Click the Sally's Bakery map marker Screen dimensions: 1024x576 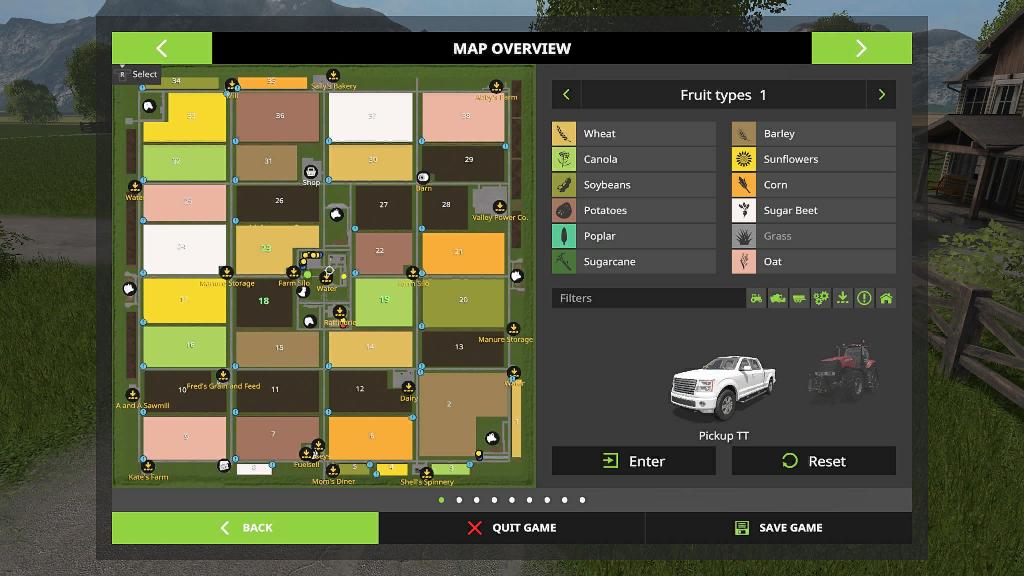click(332, 76)
